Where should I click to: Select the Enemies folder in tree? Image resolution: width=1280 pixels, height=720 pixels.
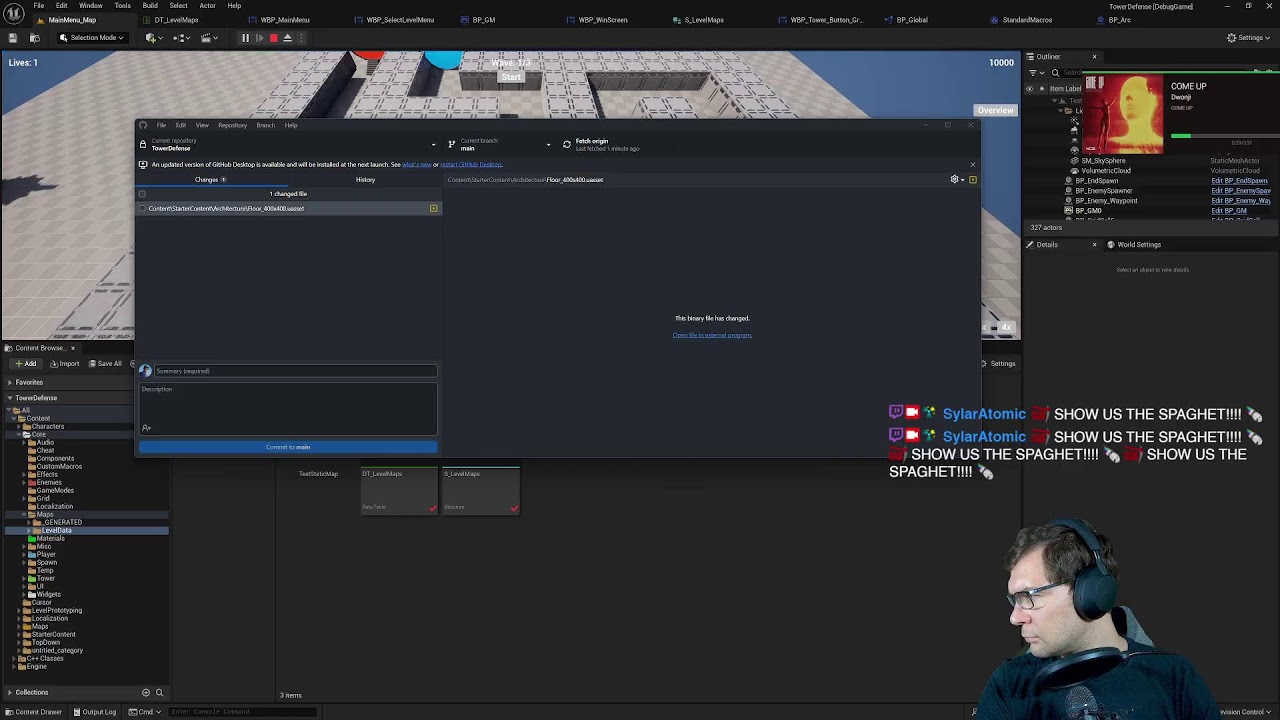tap(48, 483)
